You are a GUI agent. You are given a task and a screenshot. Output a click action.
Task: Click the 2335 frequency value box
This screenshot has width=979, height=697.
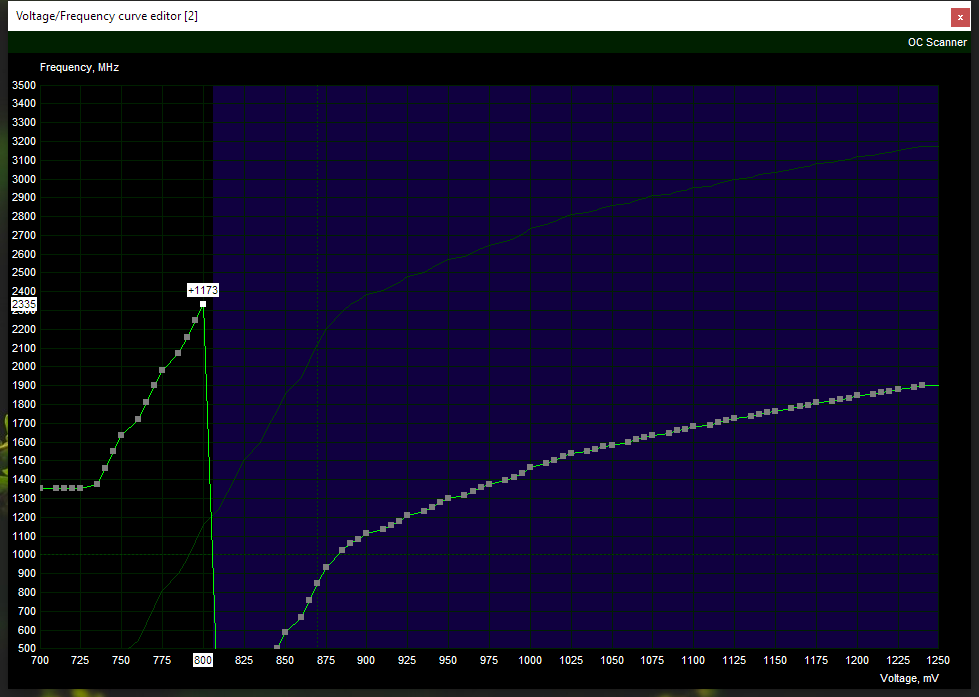coord(24,304)
